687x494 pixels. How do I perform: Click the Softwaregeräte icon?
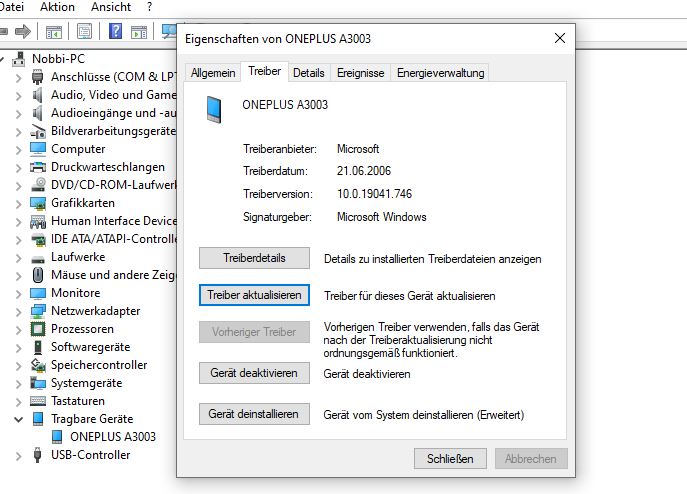(38, 347)
